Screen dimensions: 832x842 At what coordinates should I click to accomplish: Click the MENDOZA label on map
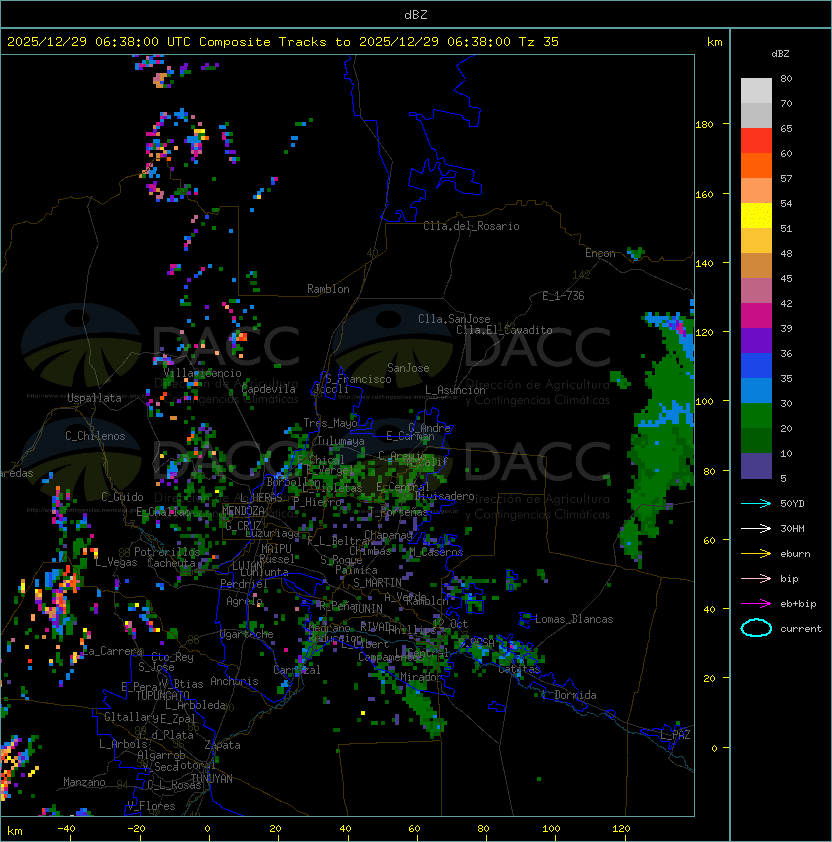pos(243,510)
